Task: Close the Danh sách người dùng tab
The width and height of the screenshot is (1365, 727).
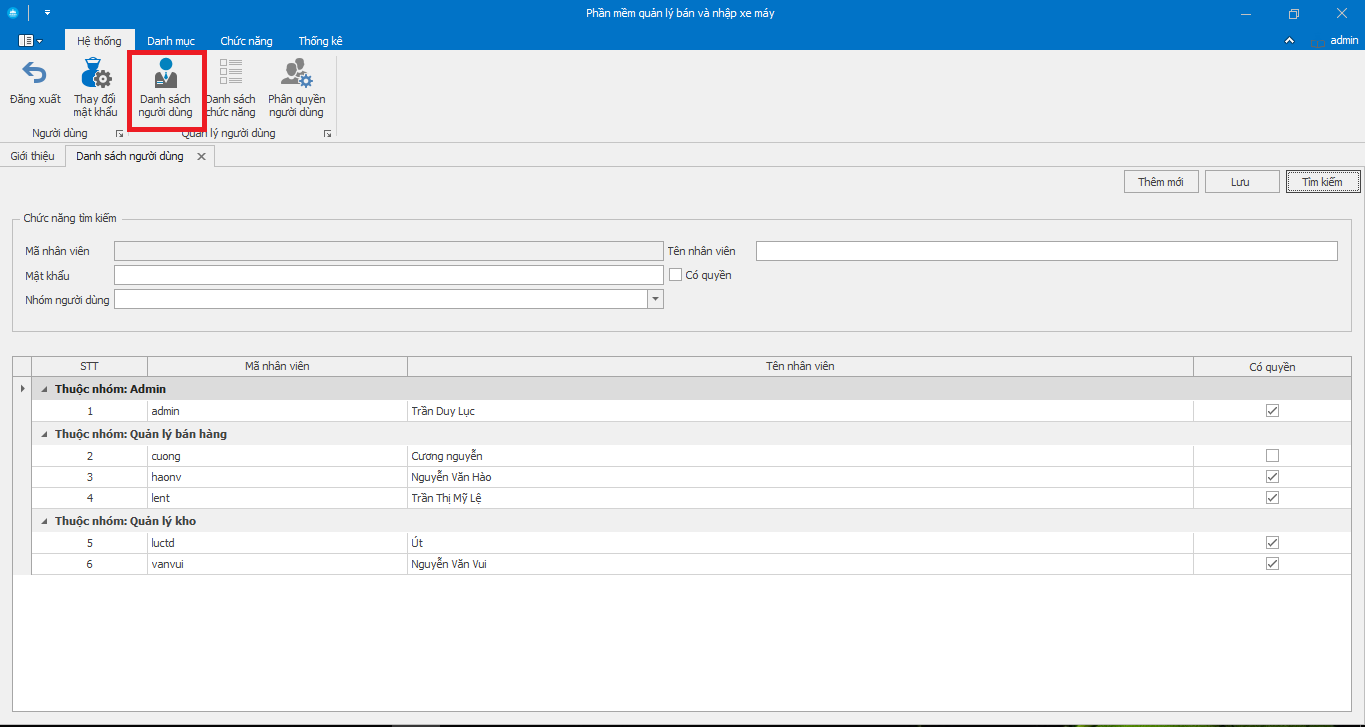Action: tap(201, 157)
